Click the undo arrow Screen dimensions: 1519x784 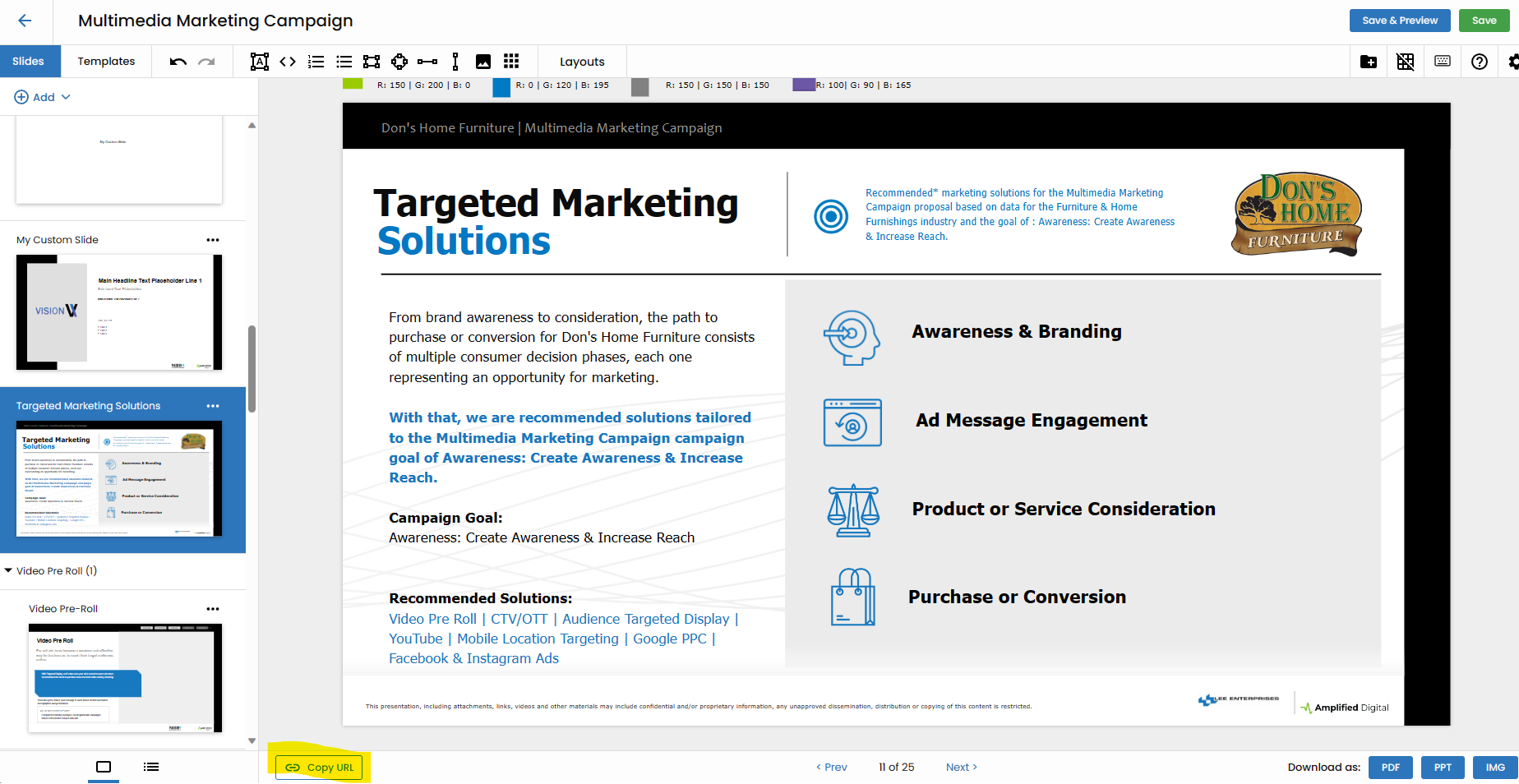[x=178, y=62]
